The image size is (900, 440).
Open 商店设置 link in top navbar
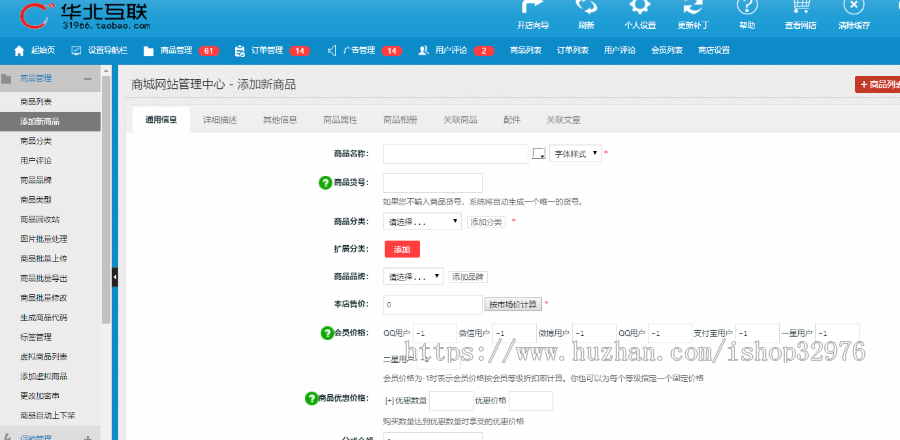pyautogui.click(x=713, y=50)
